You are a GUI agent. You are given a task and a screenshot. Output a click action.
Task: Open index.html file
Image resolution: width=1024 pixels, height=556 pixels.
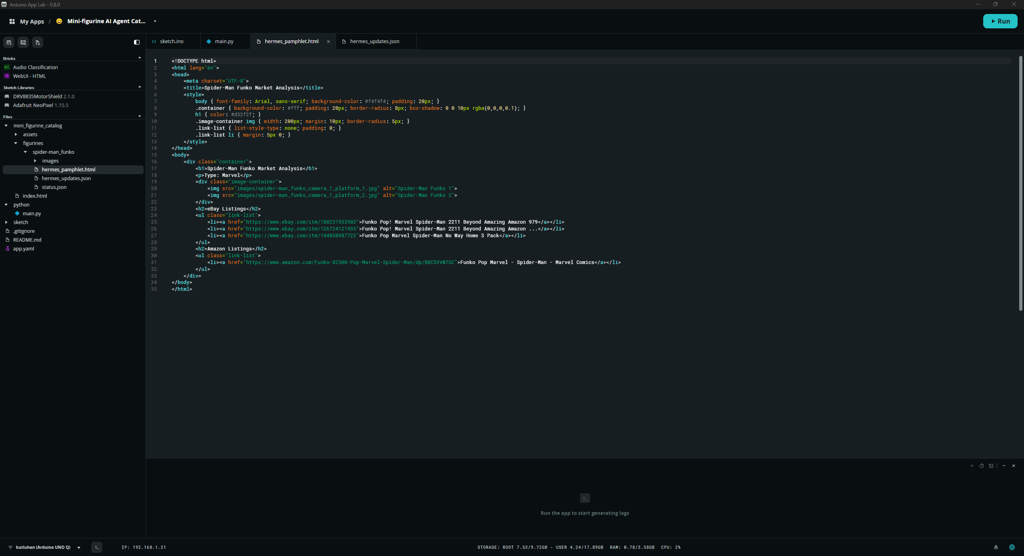click(35, 196)
